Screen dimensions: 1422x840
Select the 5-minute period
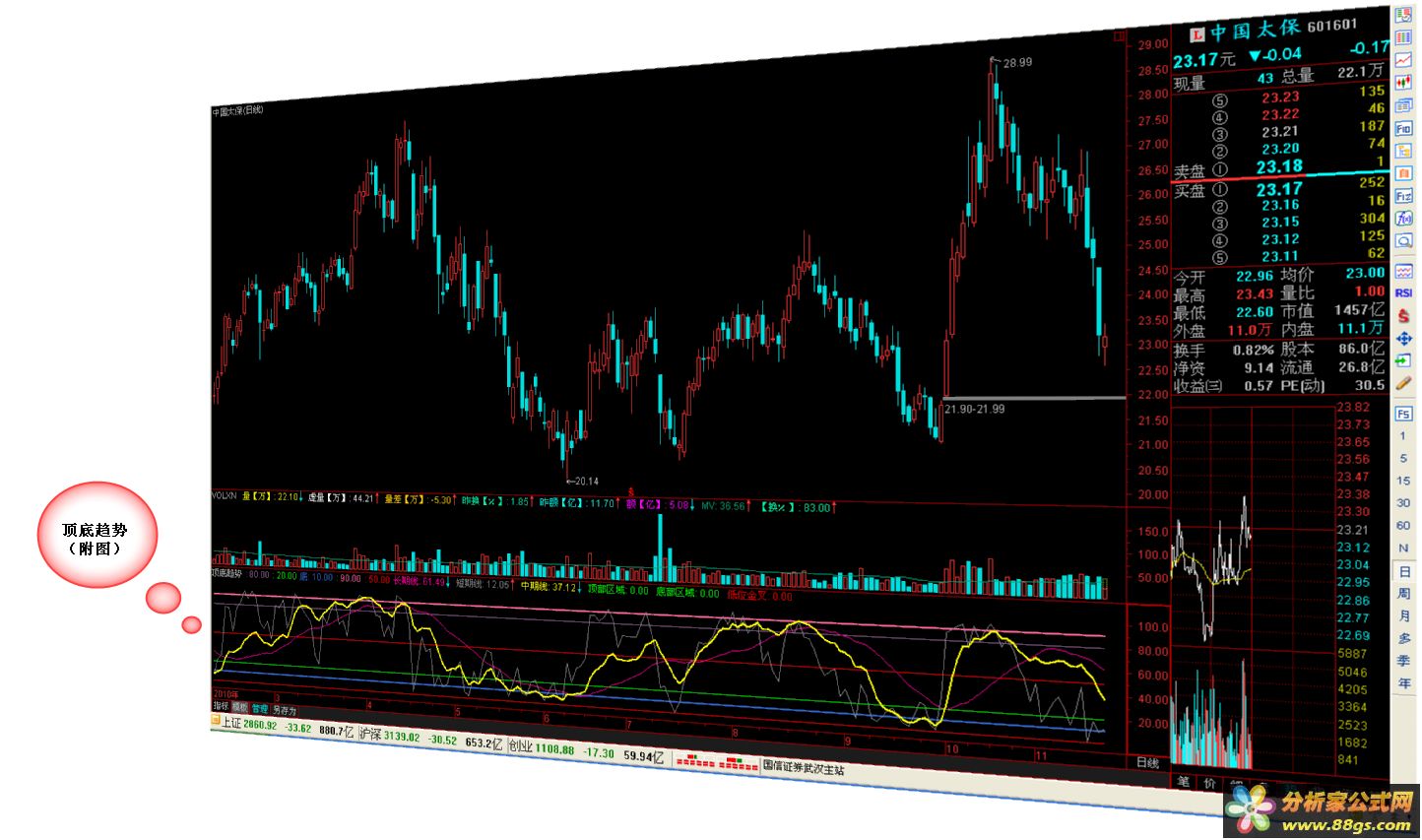(1403, 459)
